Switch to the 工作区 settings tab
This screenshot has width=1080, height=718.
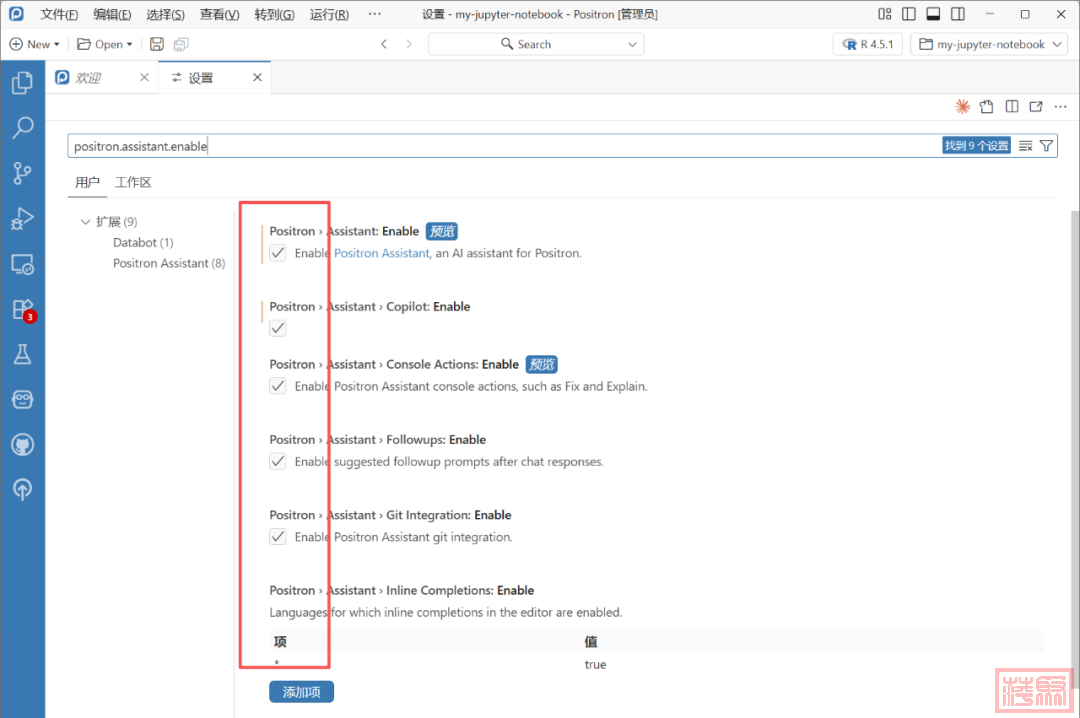coord(133,182)
